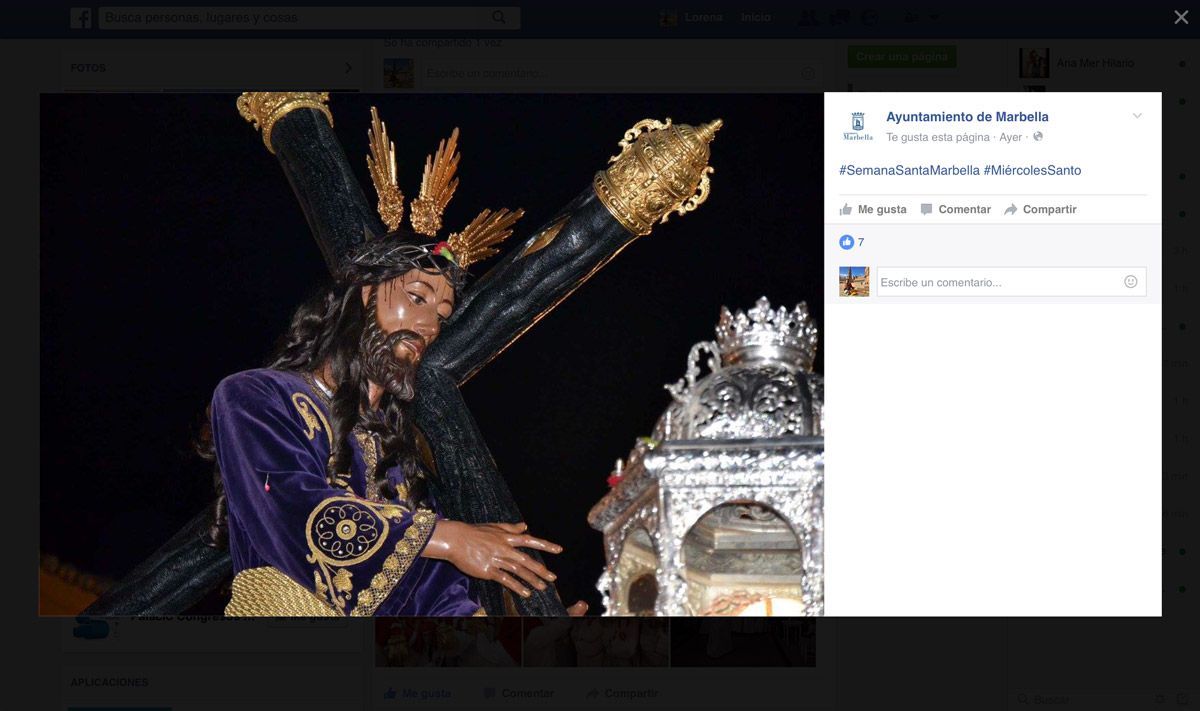Go to Inicio in the top bar
The width and height of the screenshot is (1200, 711).
(756, 18)
